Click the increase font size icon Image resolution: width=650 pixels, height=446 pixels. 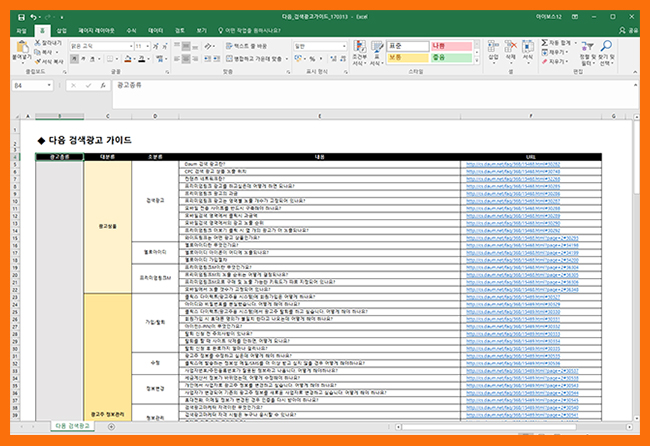tap(156, 46)
